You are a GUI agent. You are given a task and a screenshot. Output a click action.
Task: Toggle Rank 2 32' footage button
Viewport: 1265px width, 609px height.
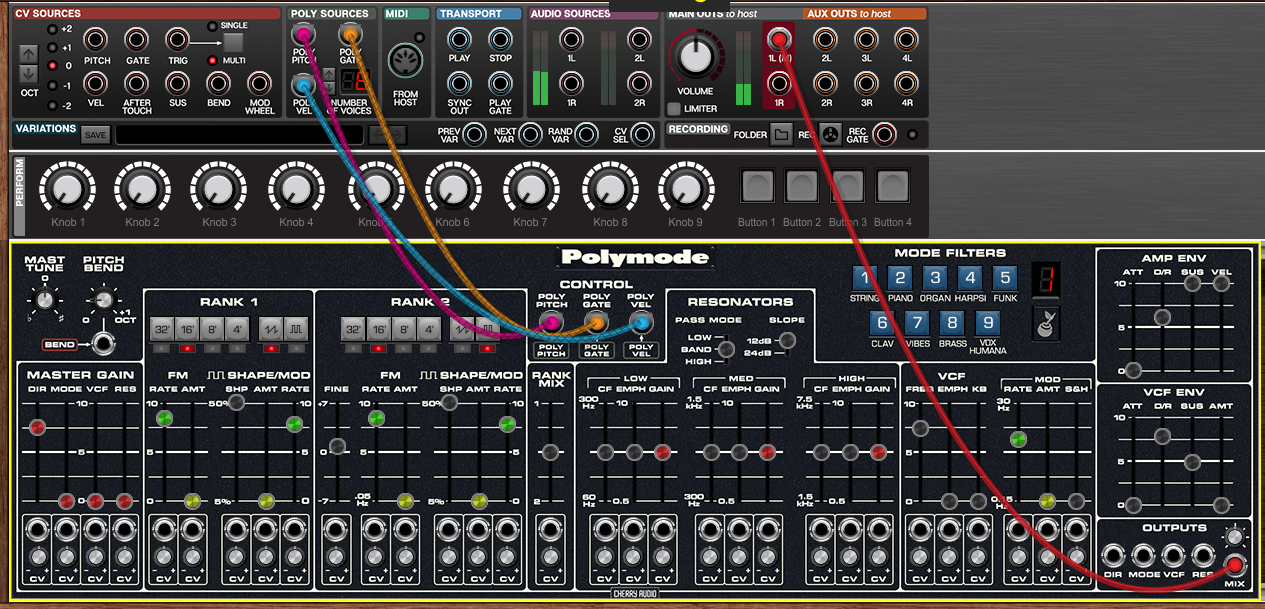click(353, 329)
